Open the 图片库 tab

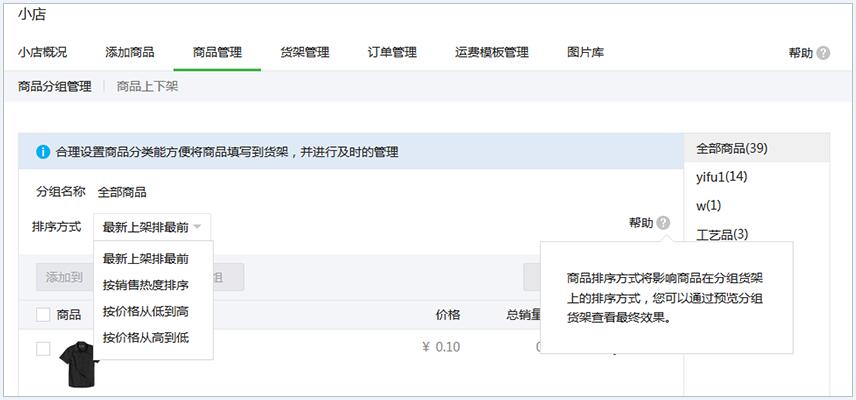585,52
